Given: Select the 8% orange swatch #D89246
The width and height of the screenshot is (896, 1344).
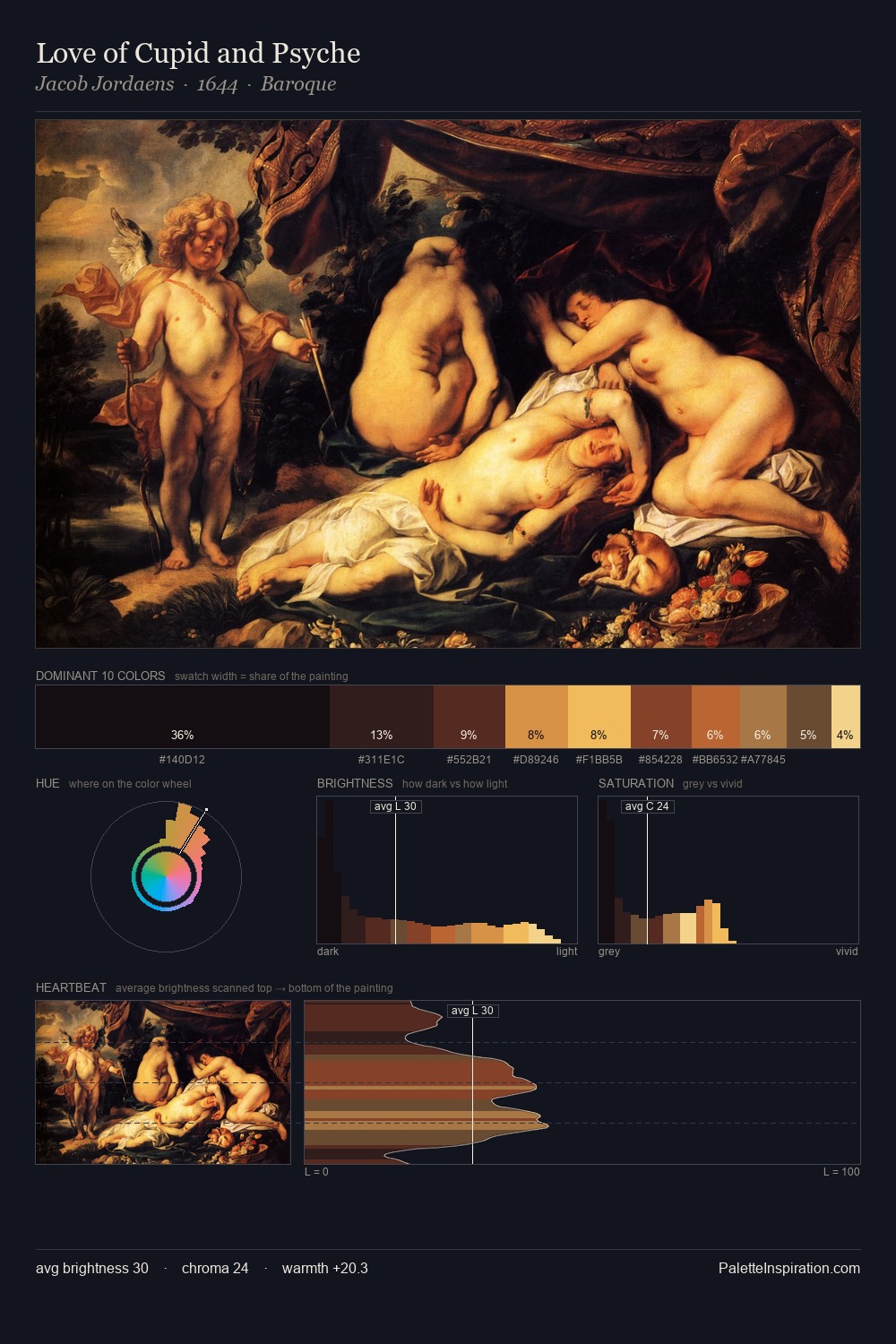Looking at the screenshot, I should click(x=537, y=717).
